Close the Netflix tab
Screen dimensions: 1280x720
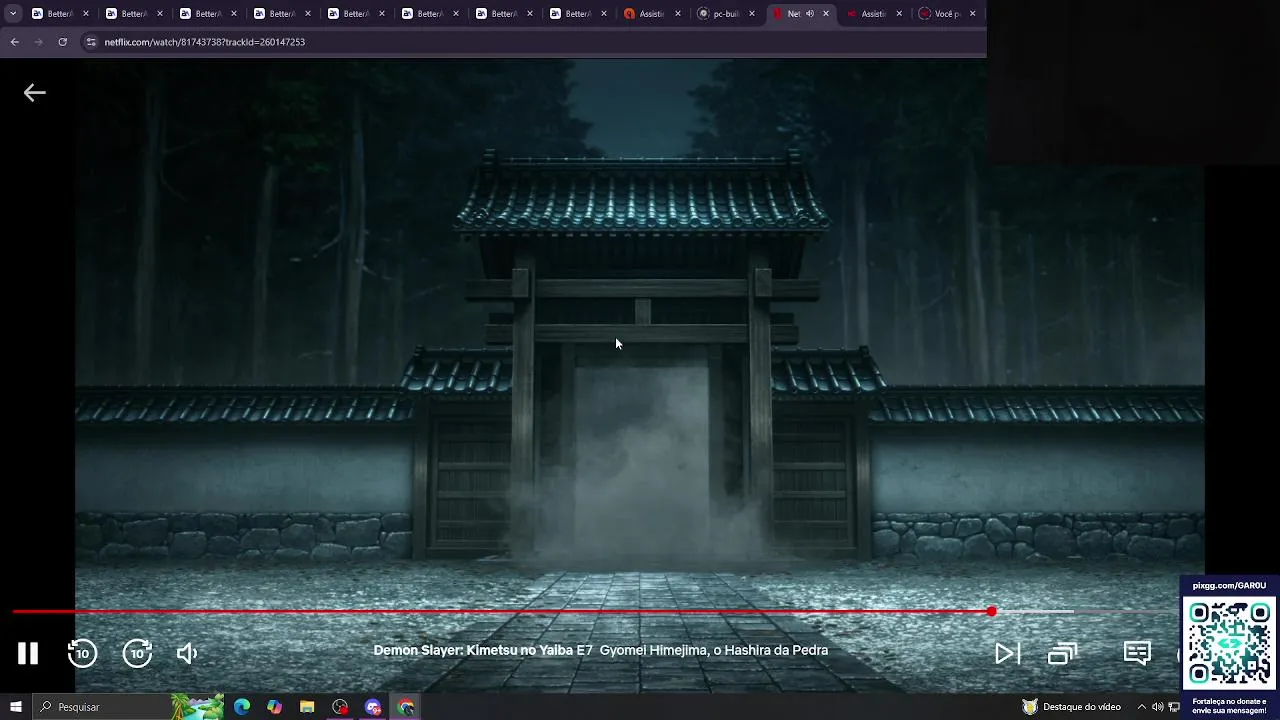point(826,14)
